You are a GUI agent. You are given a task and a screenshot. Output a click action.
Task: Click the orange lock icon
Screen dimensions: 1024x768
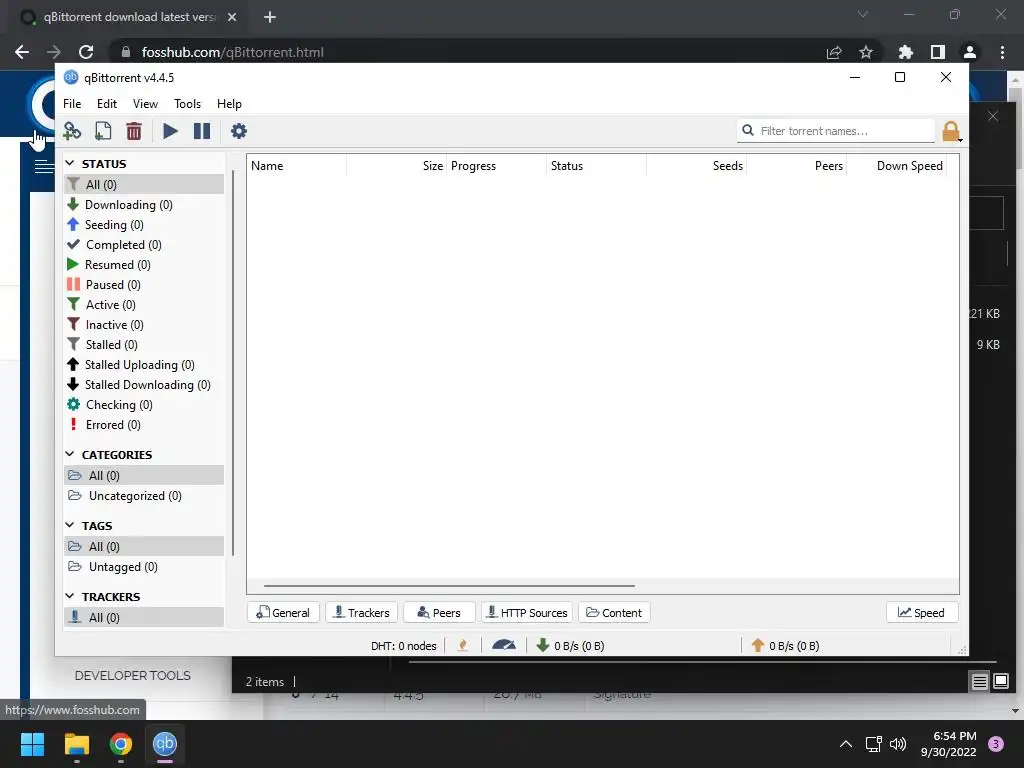pos(951,131)
